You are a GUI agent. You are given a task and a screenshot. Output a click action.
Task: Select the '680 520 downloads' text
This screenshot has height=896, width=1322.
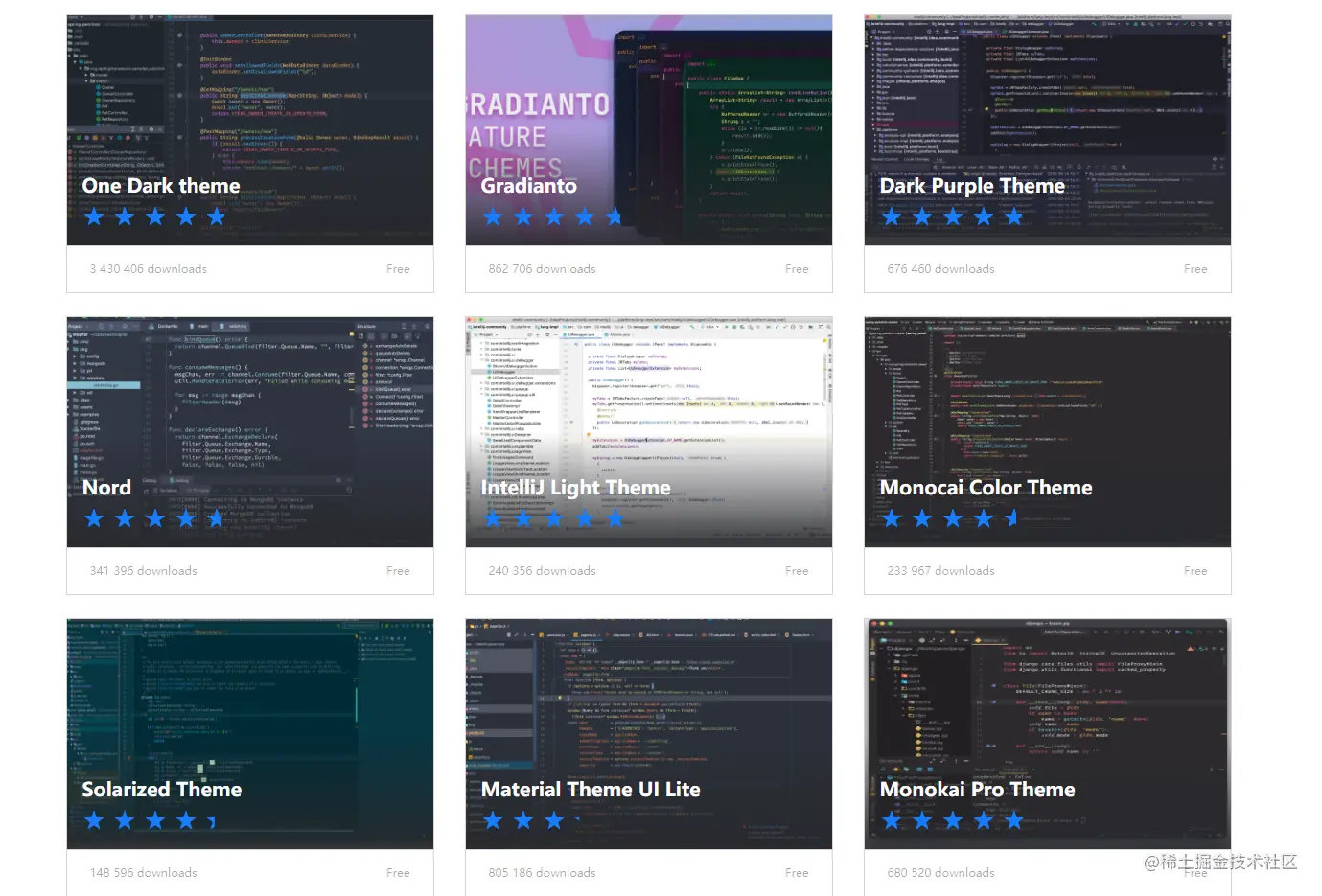pyautogui.click(x=941, y=873)
